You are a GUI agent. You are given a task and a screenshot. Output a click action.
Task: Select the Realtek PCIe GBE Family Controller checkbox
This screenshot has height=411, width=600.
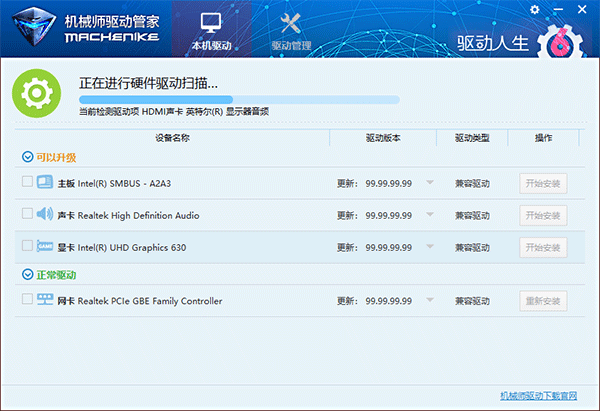(x=26, y=300)
